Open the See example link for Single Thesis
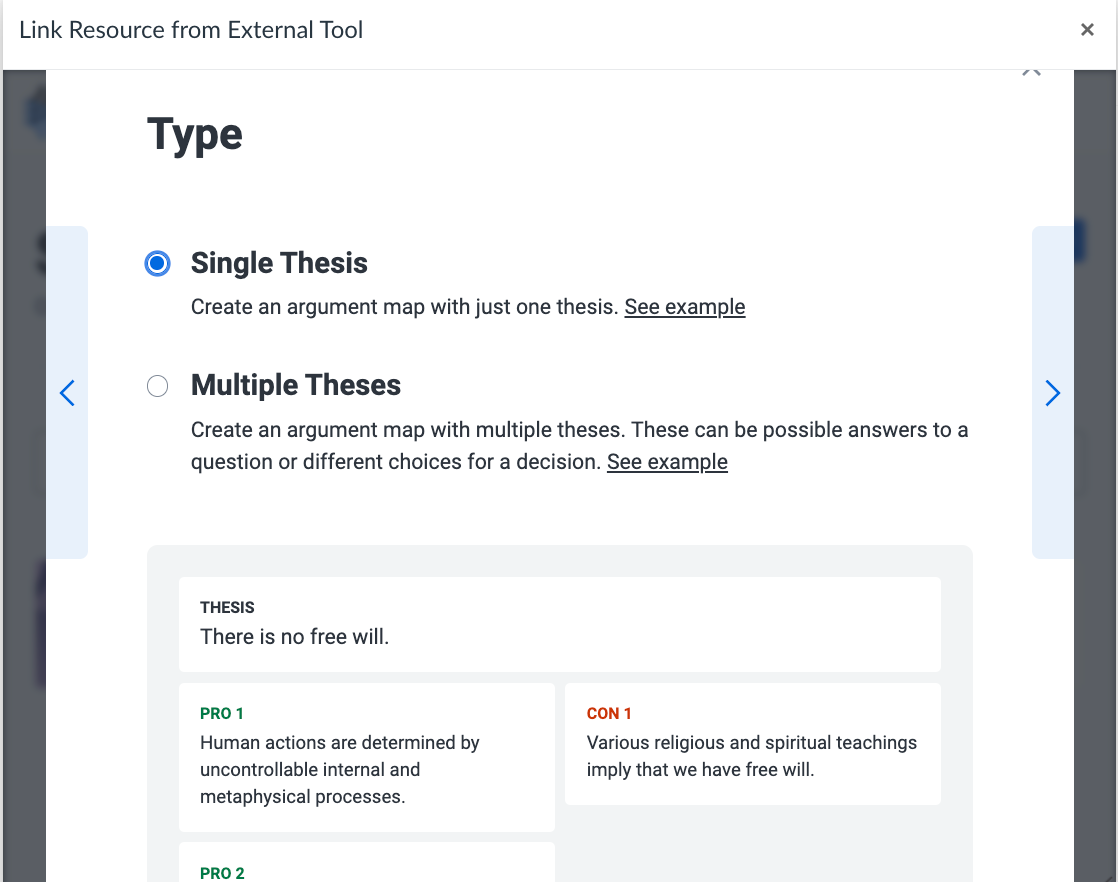1118x882 pixels. (x=685, y=307)
